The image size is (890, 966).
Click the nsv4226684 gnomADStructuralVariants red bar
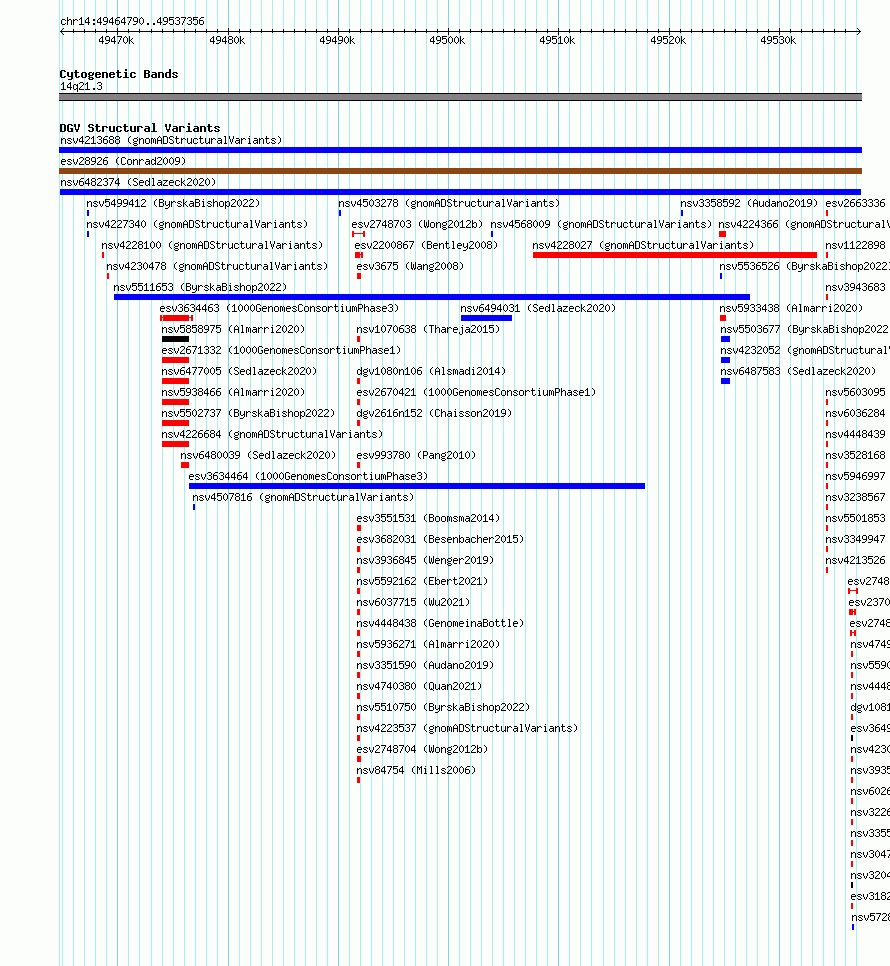coord(176,444)
